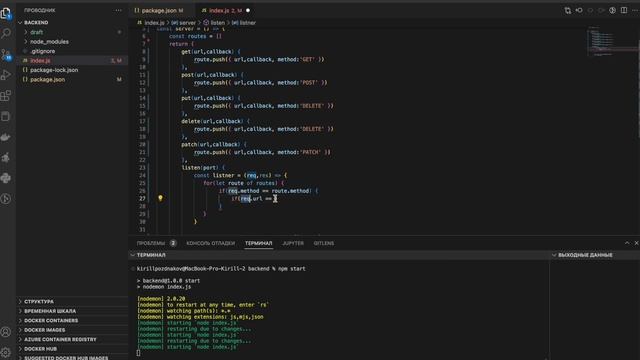Open the Source Control view
The width and height of the screenshot is (640, 360).
6,54
